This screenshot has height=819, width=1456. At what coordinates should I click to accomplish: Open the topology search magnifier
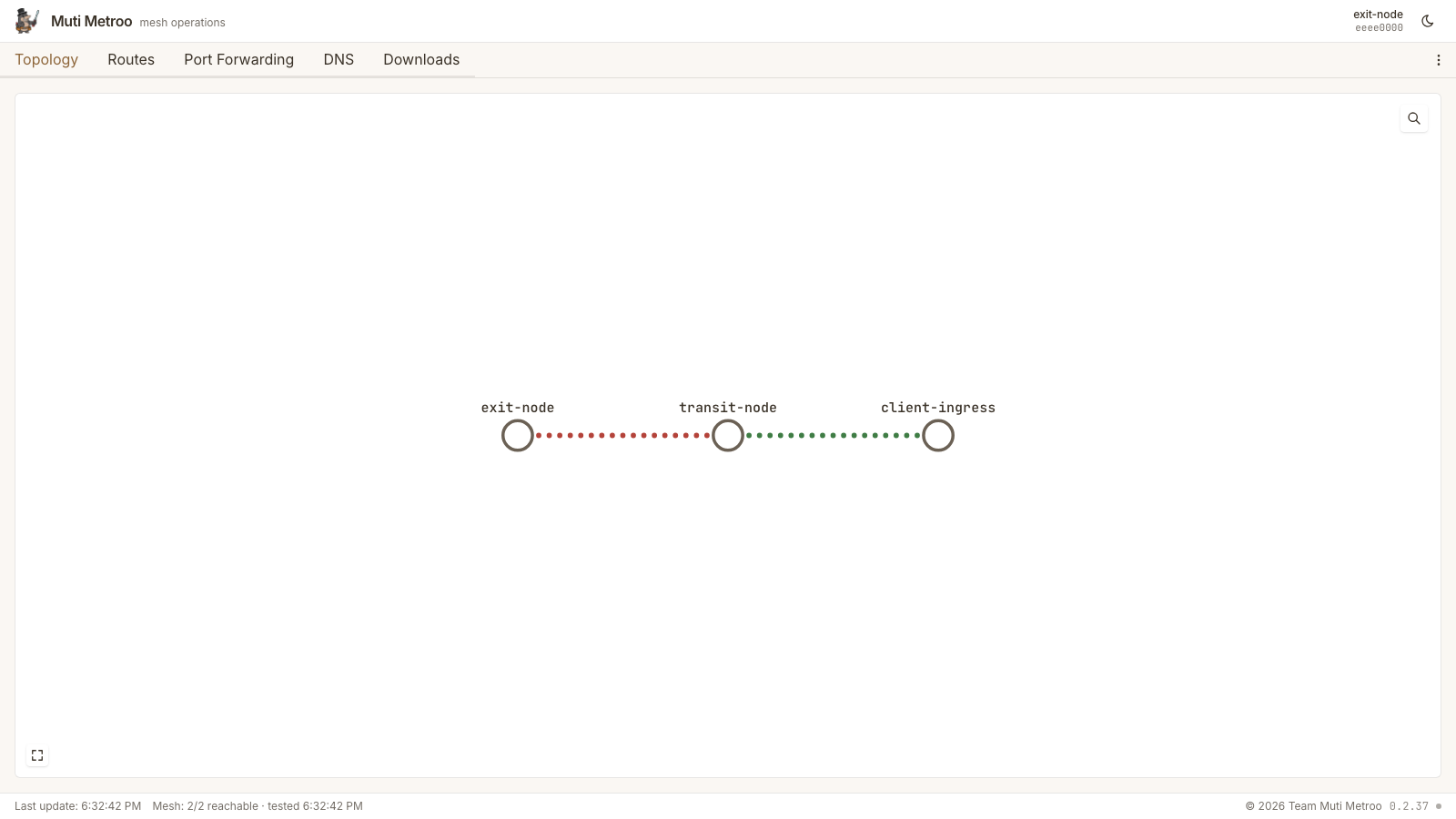pos(1414,118)
